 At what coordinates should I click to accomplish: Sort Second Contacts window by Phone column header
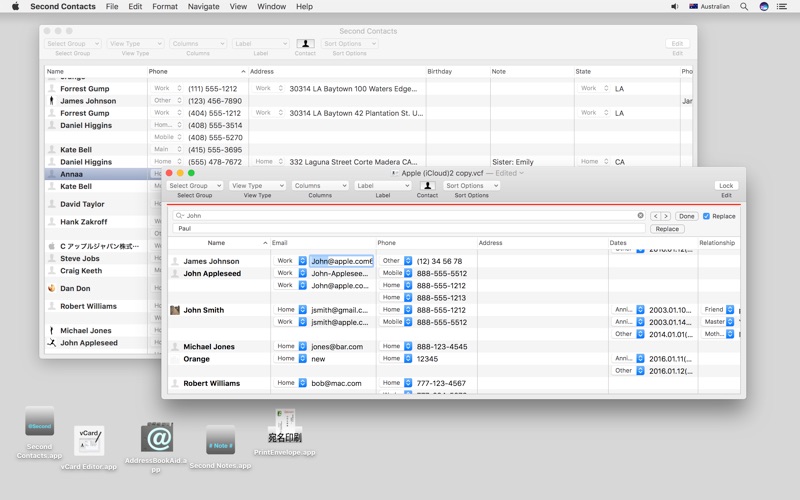pyautogui.click(x=197, y=71)
